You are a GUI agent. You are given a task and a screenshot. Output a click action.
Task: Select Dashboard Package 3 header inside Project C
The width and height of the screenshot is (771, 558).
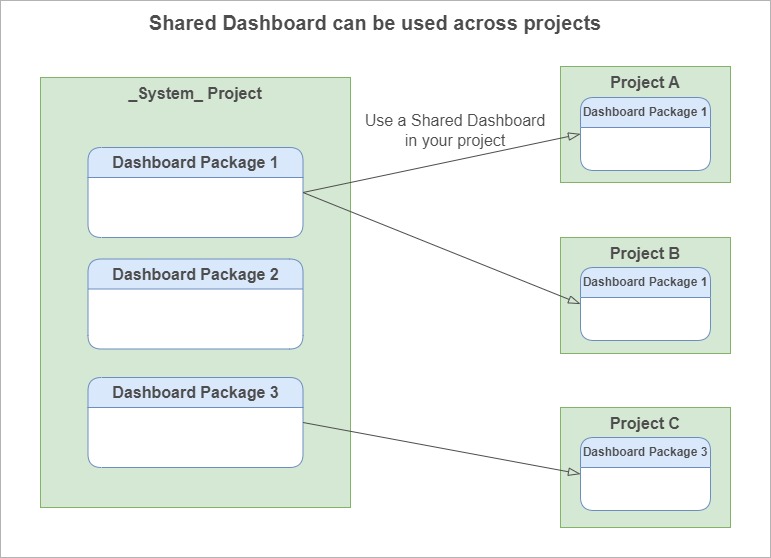[645, 452]
